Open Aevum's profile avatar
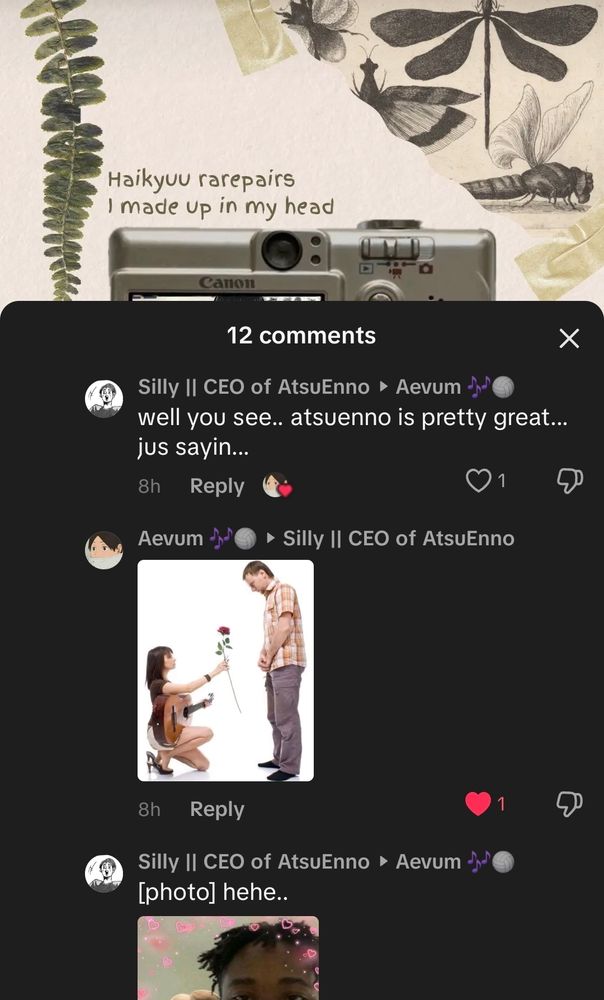The image size is (604, 1000). pyautogui.click(x=104, y=550)
